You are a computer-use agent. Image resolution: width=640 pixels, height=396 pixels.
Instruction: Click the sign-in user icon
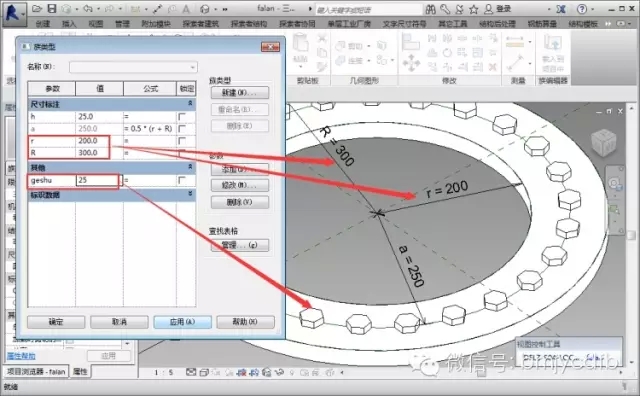[x=488, y=9]
